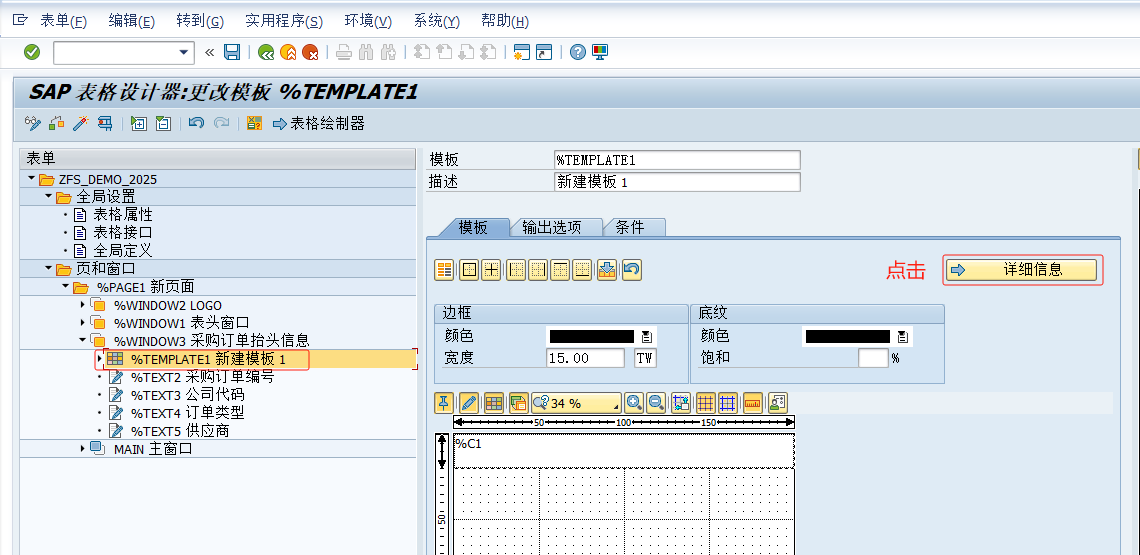Expand the %WINDOW2 LOGO node
The image size is (1140, 555).
coord(83,304)
